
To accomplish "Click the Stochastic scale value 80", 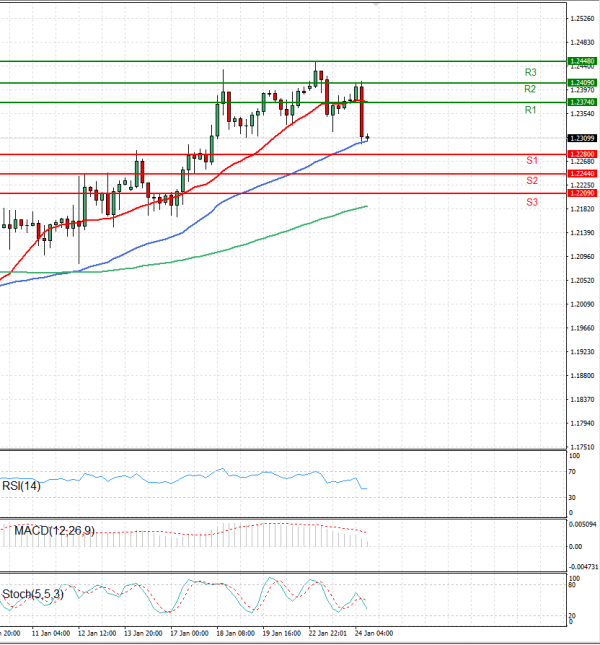I will coord(572,585).
